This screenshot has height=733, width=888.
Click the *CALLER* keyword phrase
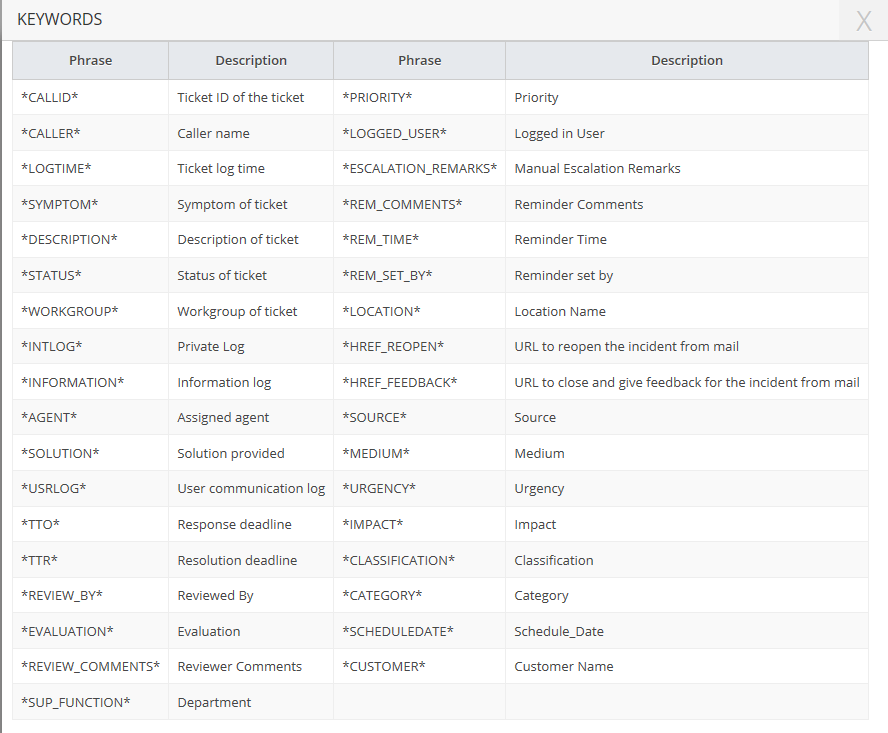coord(51,133)
